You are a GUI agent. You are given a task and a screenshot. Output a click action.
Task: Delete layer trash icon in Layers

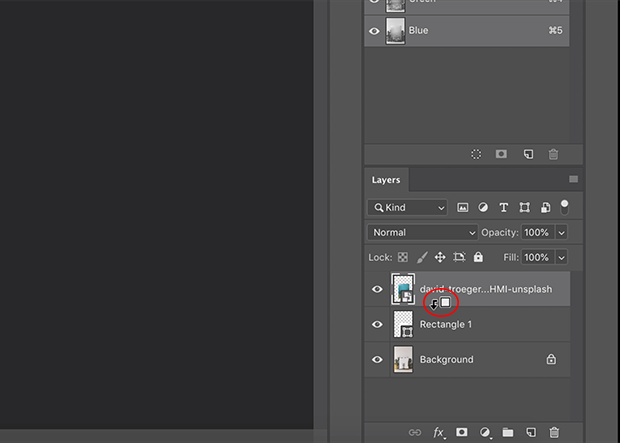pos(554,432)
